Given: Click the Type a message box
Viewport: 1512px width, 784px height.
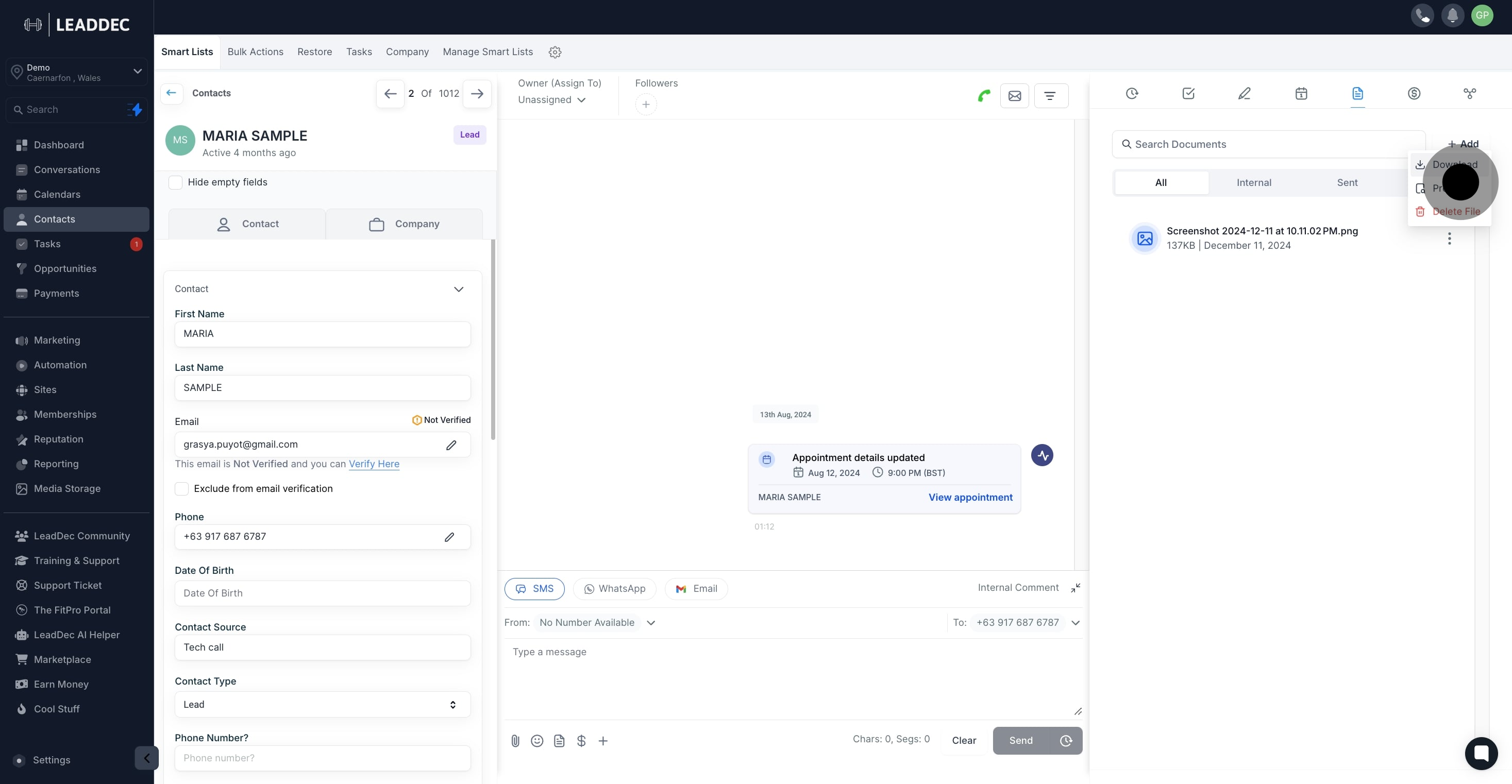Looking at the screenshot, I should coord(793,678).
